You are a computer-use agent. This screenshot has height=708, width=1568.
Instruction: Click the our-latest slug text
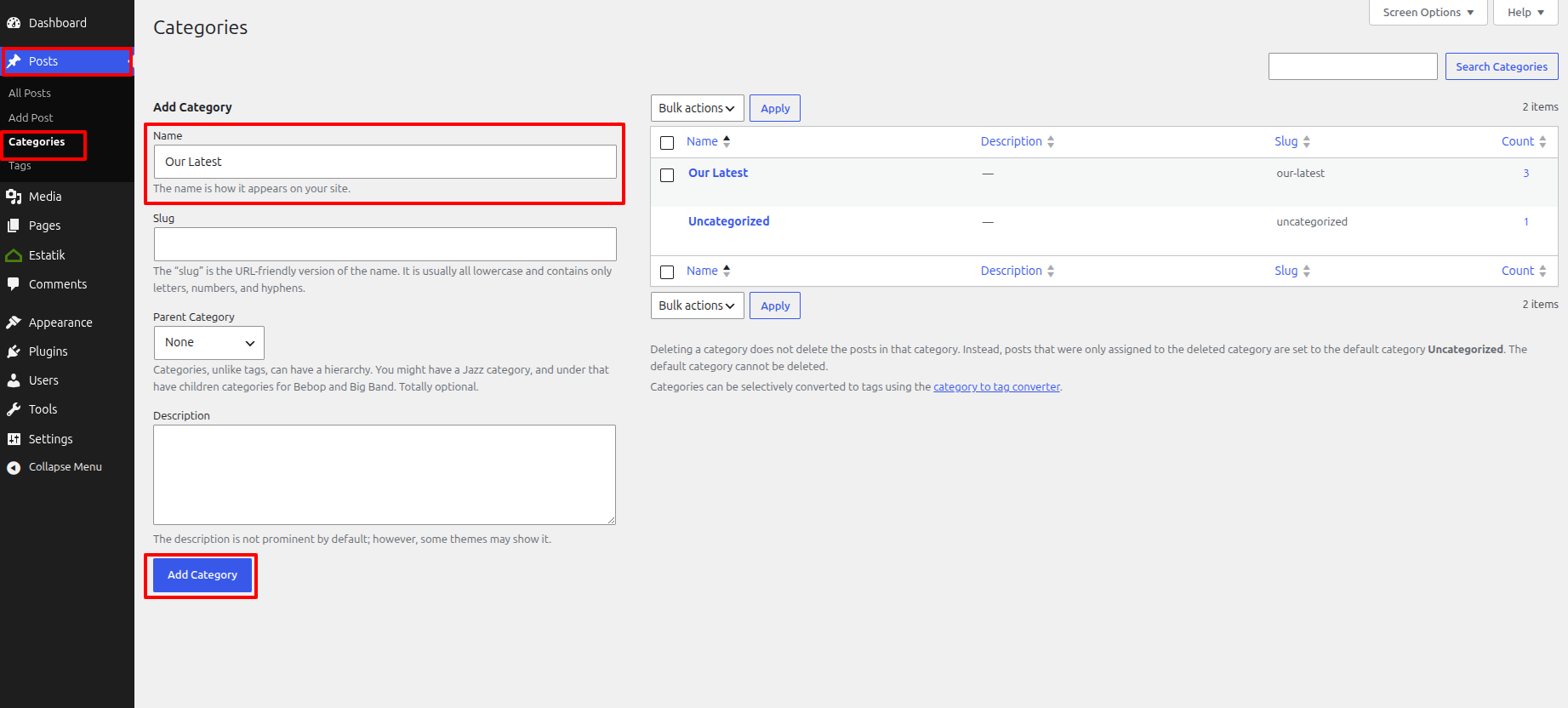[x=1301, y=174]
